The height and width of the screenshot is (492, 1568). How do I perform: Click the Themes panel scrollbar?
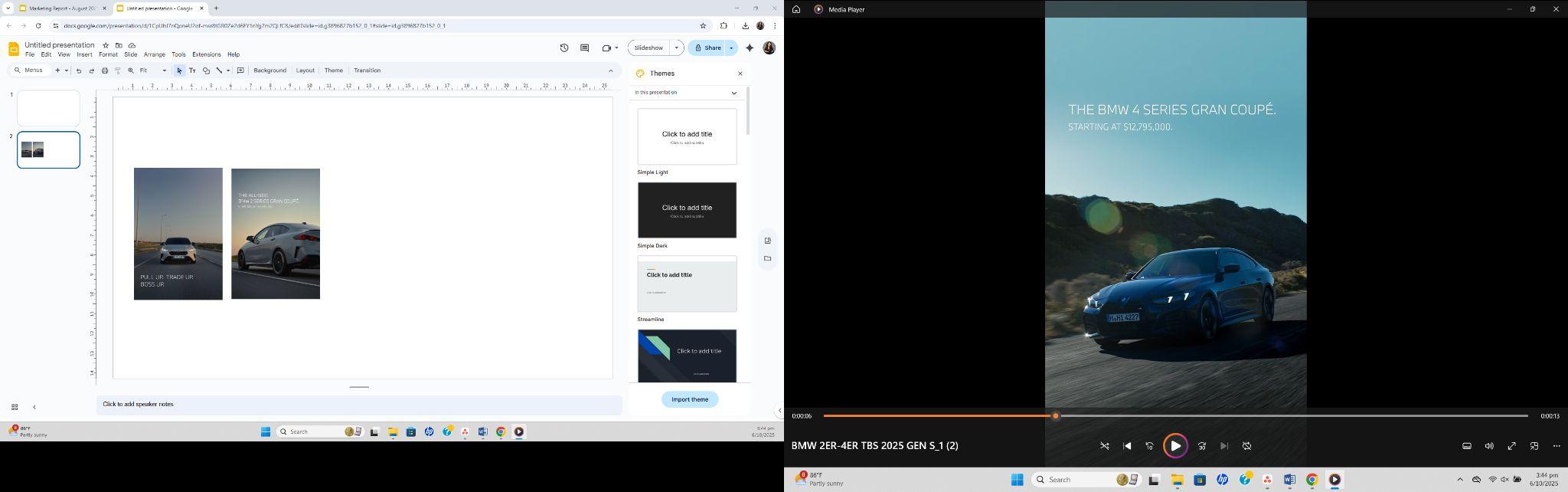click(x=747, y=112)
